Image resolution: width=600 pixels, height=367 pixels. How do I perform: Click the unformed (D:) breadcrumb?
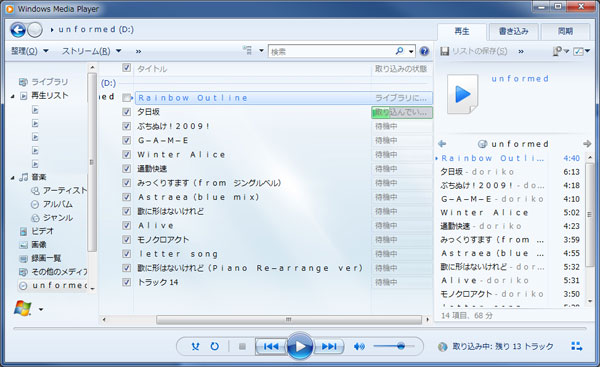96,29
